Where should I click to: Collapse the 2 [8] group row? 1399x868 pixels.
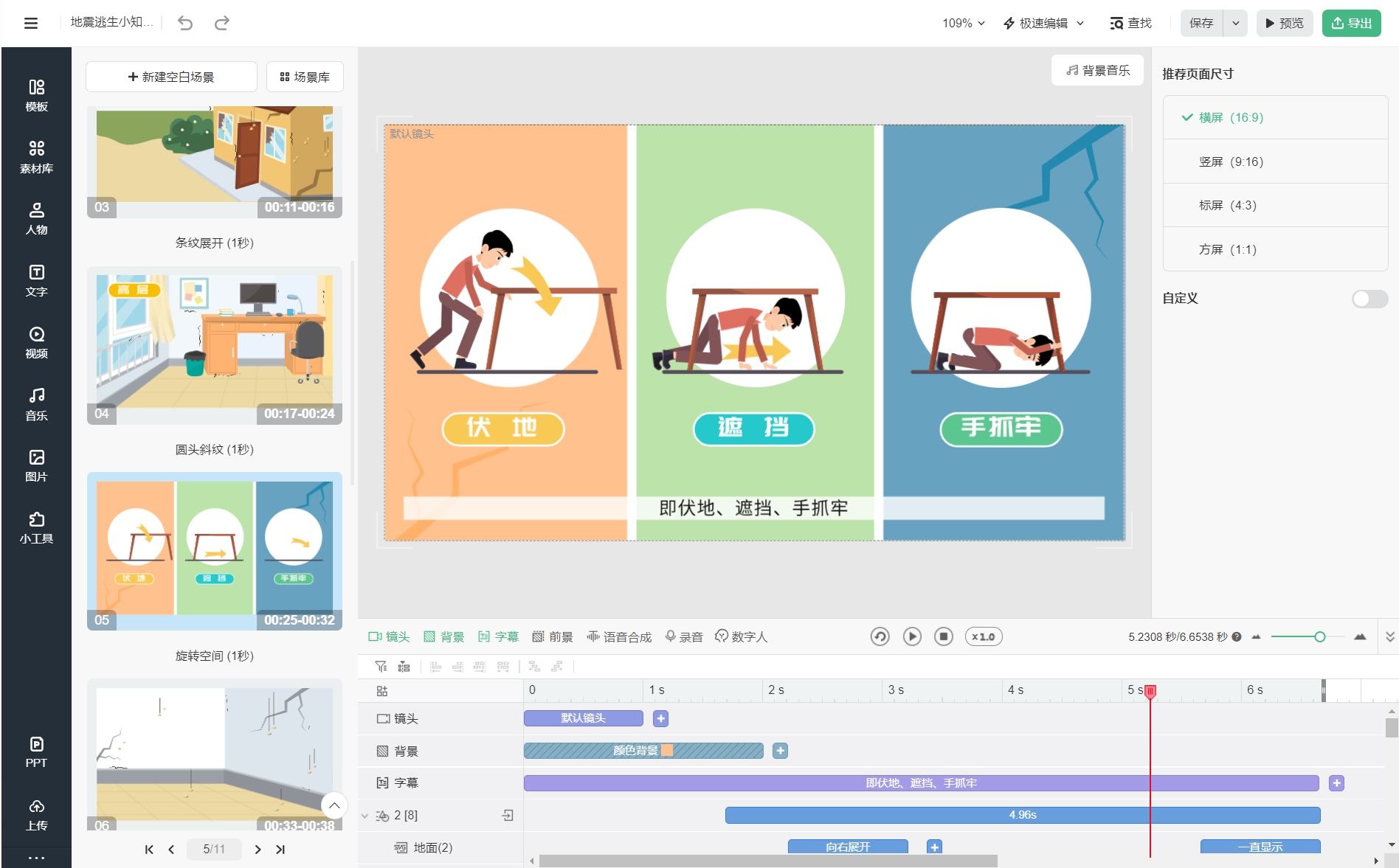[x=365, y=816]
